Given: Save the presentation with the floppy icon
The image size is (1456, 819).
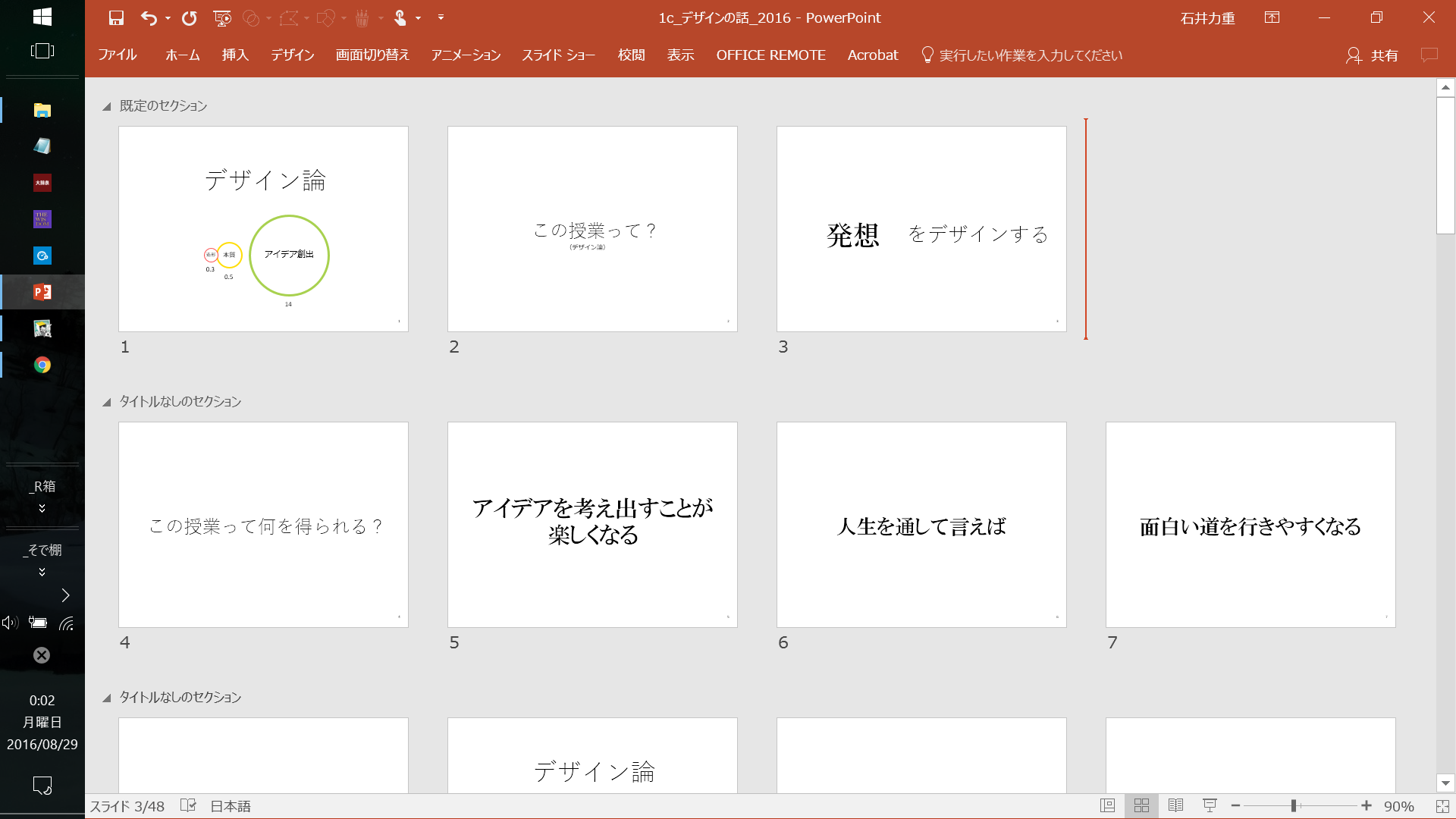Looking at the screenshot, I should 116,17.
